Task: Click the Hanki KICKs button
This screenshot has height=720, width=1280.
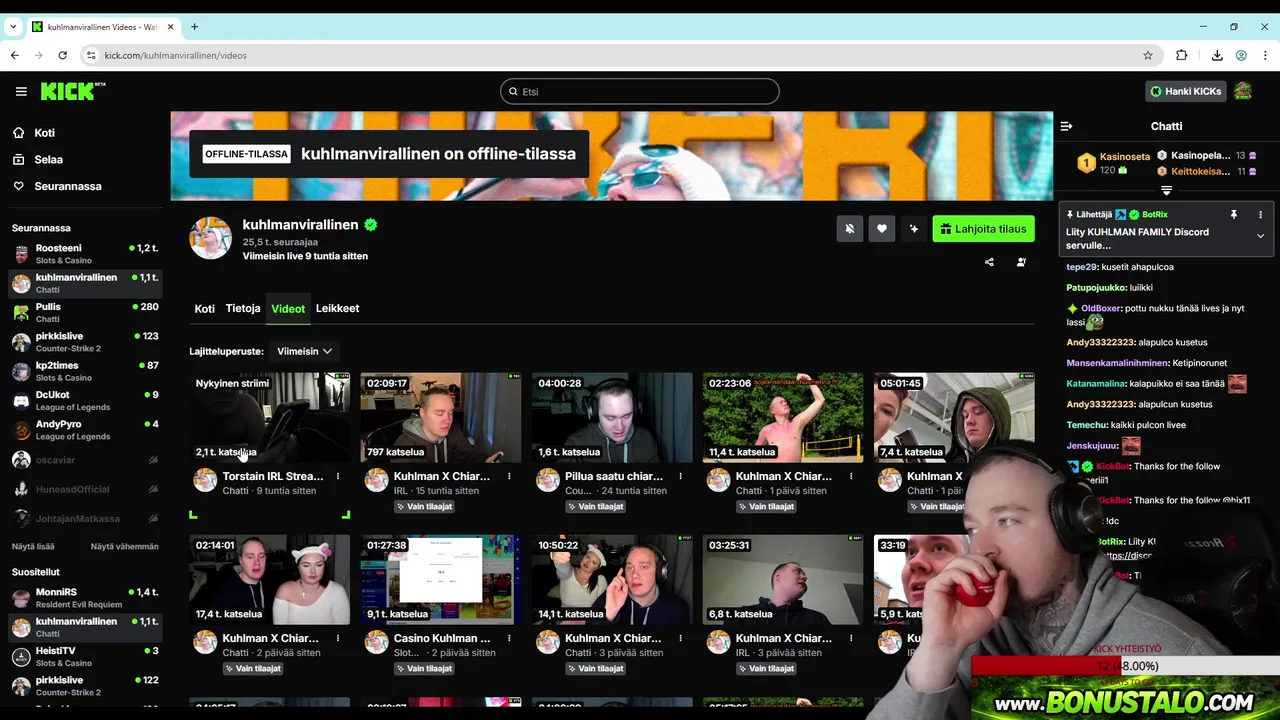Action: coord(1185,91)
